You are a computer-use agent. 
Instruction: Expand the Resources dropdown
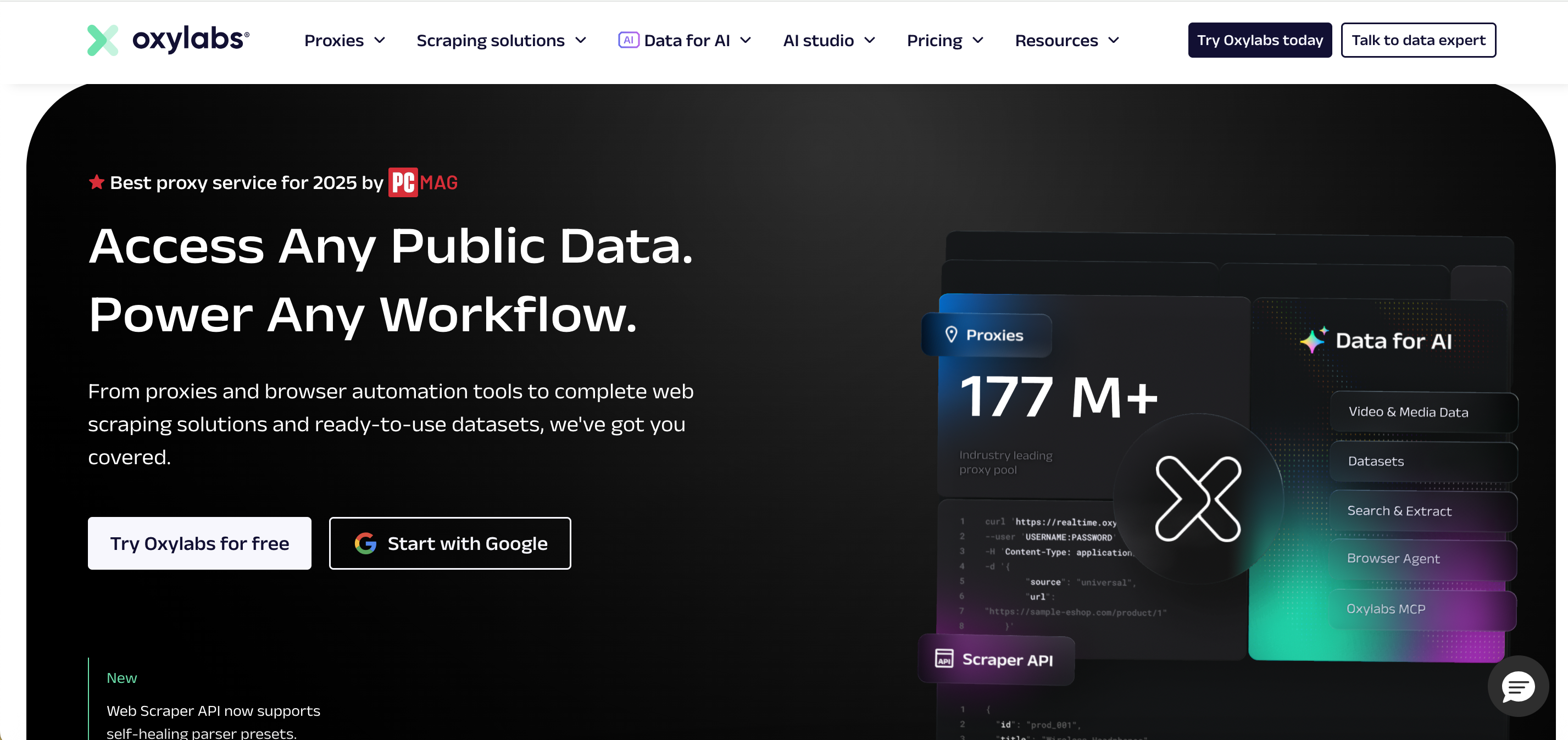pos(1066,40)
